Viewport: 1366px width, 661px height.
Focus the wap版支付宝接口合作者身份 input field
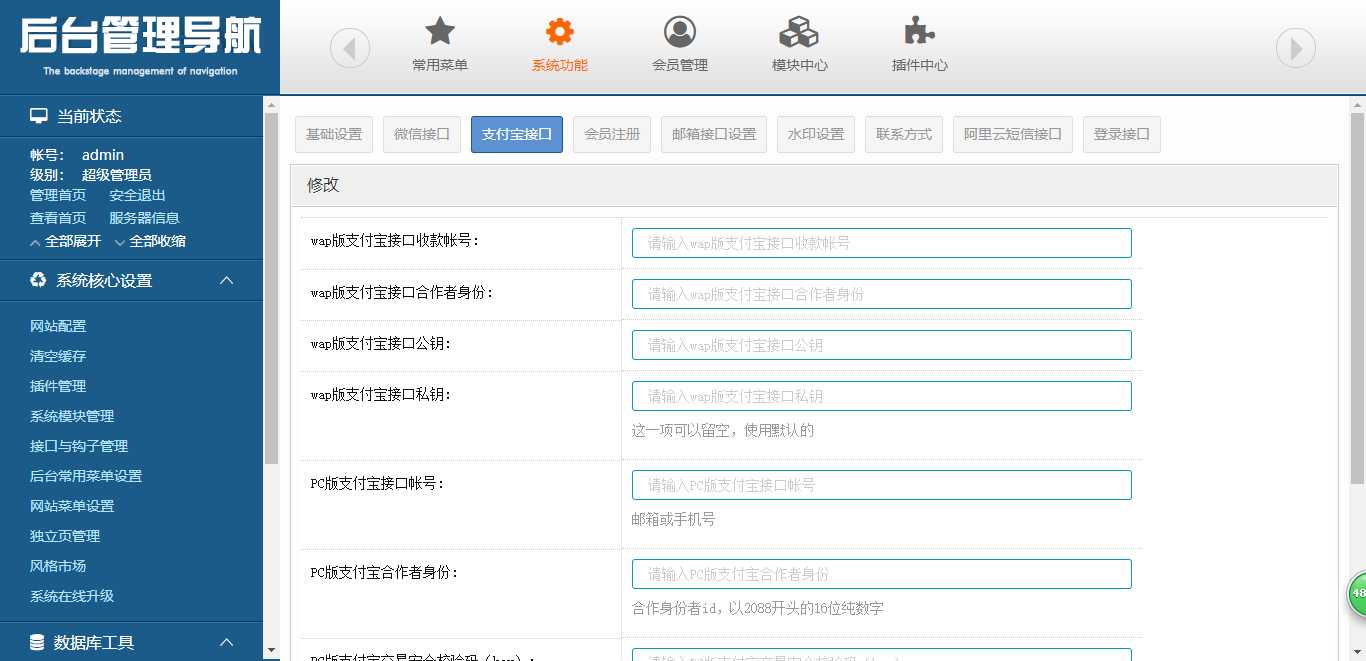(882, 294)
